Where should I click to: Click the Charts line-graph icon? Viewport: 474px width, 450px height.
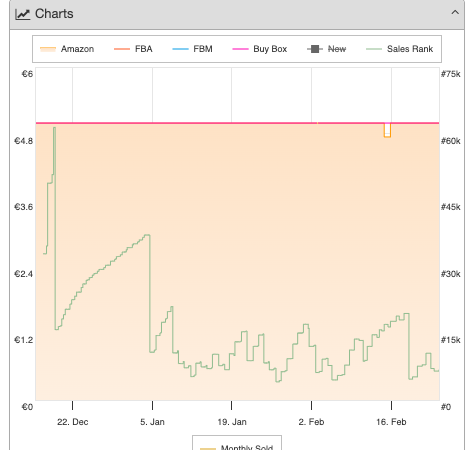point(22,14)
